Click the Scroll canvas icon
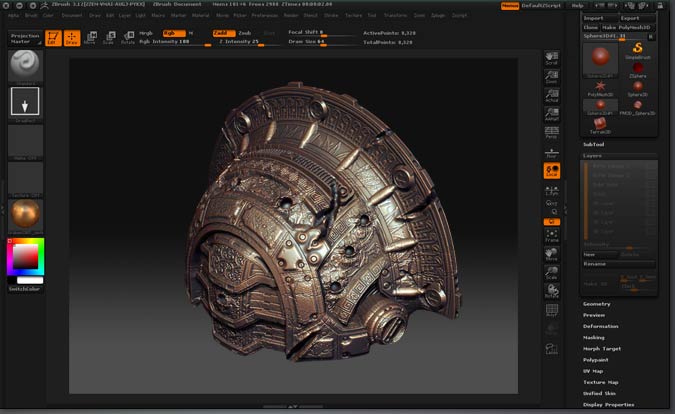675x414 pixels. click(x=551, y=59)
